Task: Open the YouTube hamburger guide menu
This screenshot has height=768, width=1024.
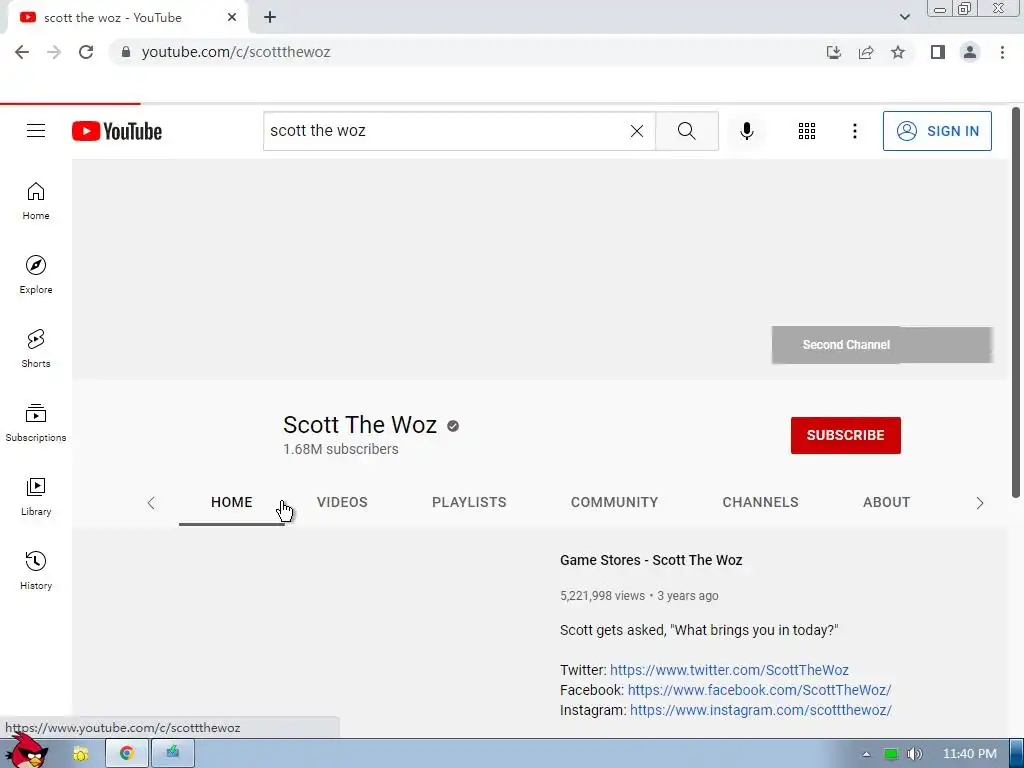Action: [x=36, y=131]
